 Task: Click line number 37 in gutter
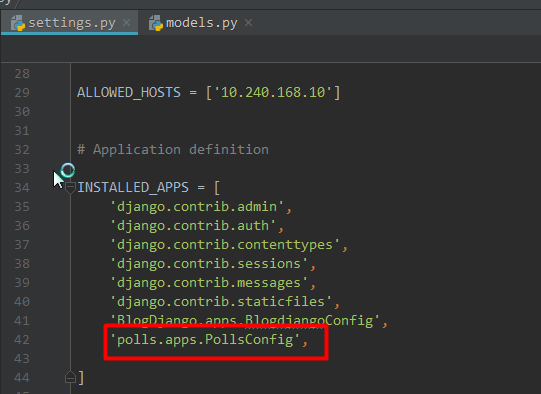click(22, 245)
